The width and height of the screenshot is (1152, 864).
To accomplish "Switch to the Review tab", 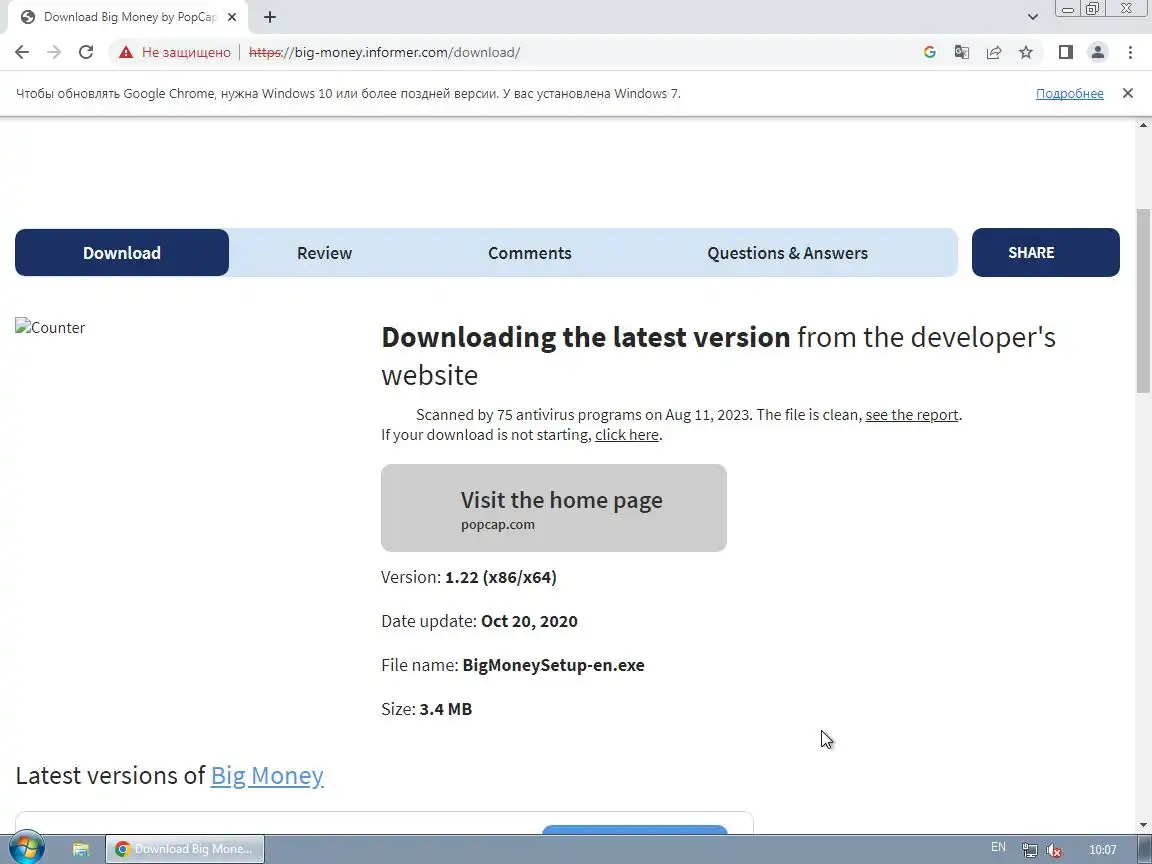I will point(324,253).
